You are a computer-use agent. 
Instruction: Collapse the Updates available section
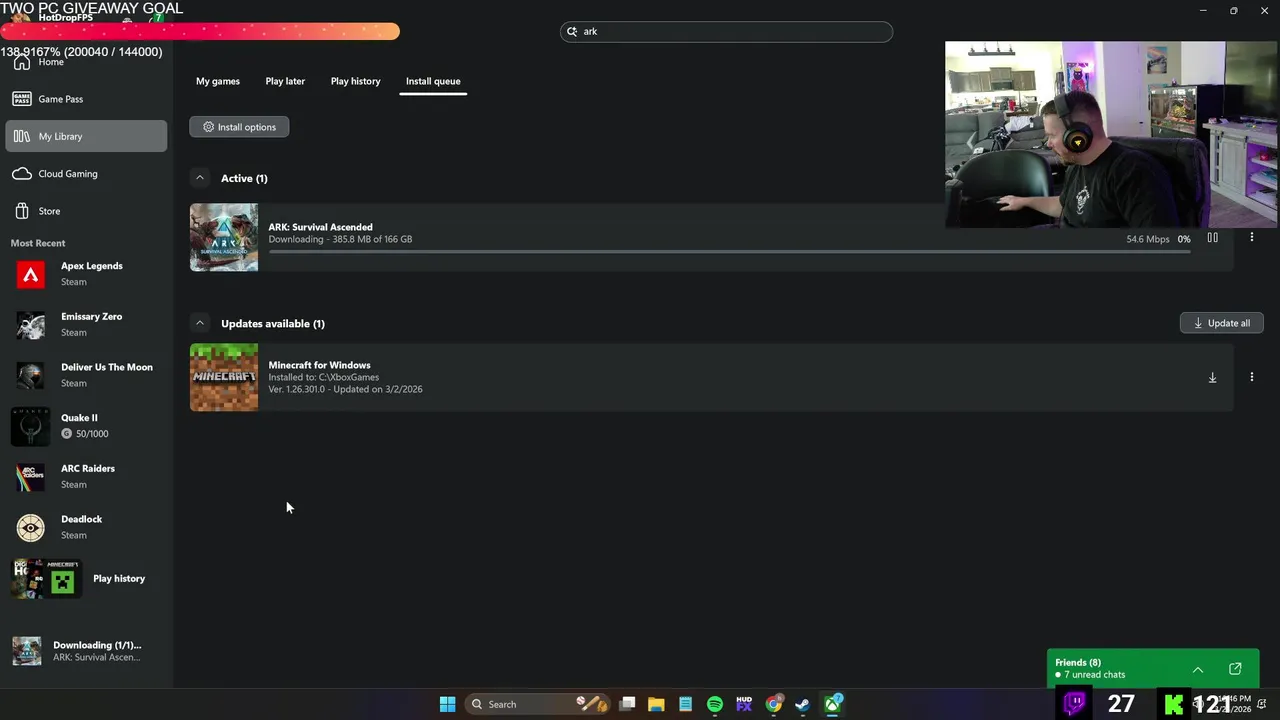pyautogui.click(x=200, y=323)
